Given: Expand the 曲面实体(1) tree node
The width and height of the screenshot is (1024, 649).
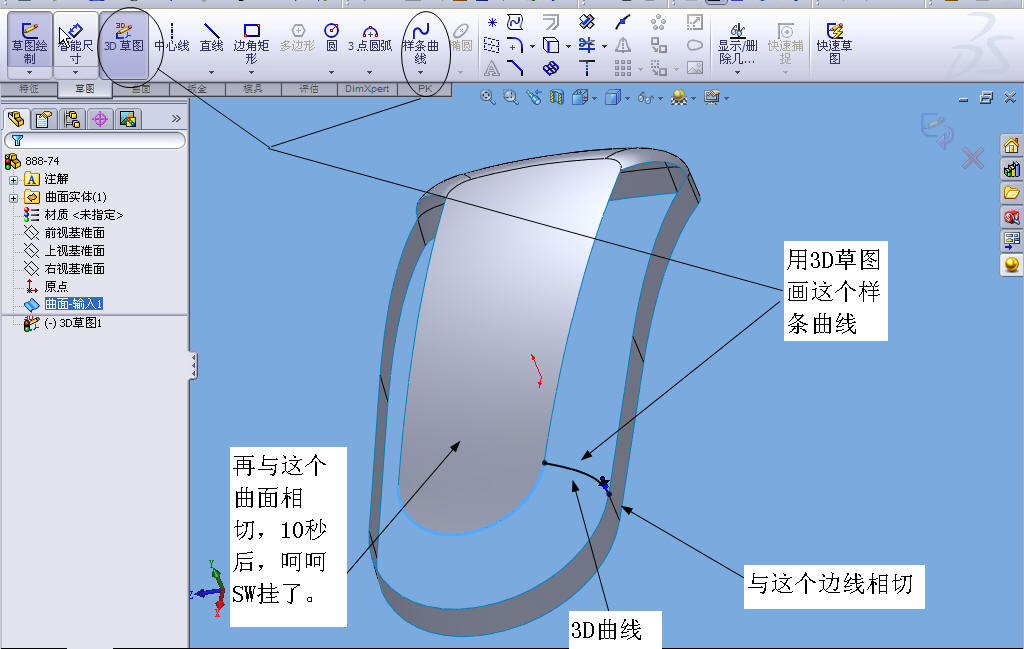Looking at the screenshot, I should 13,197.
